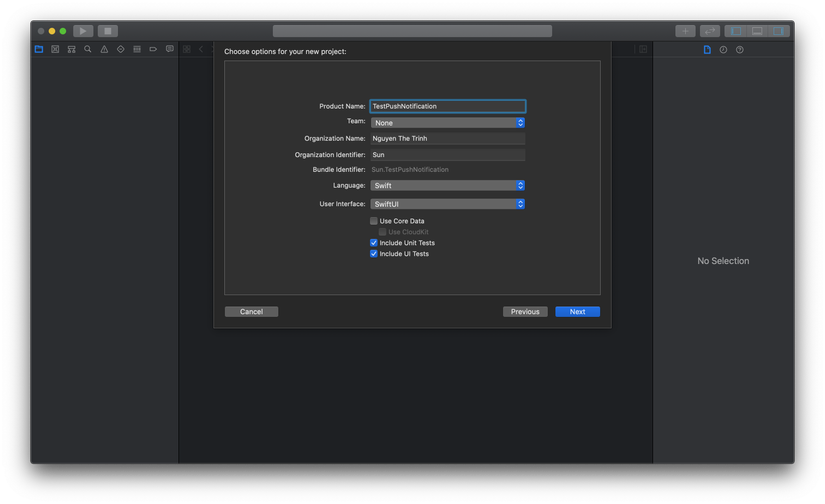Open the Library with plus button

click(685, 31)
